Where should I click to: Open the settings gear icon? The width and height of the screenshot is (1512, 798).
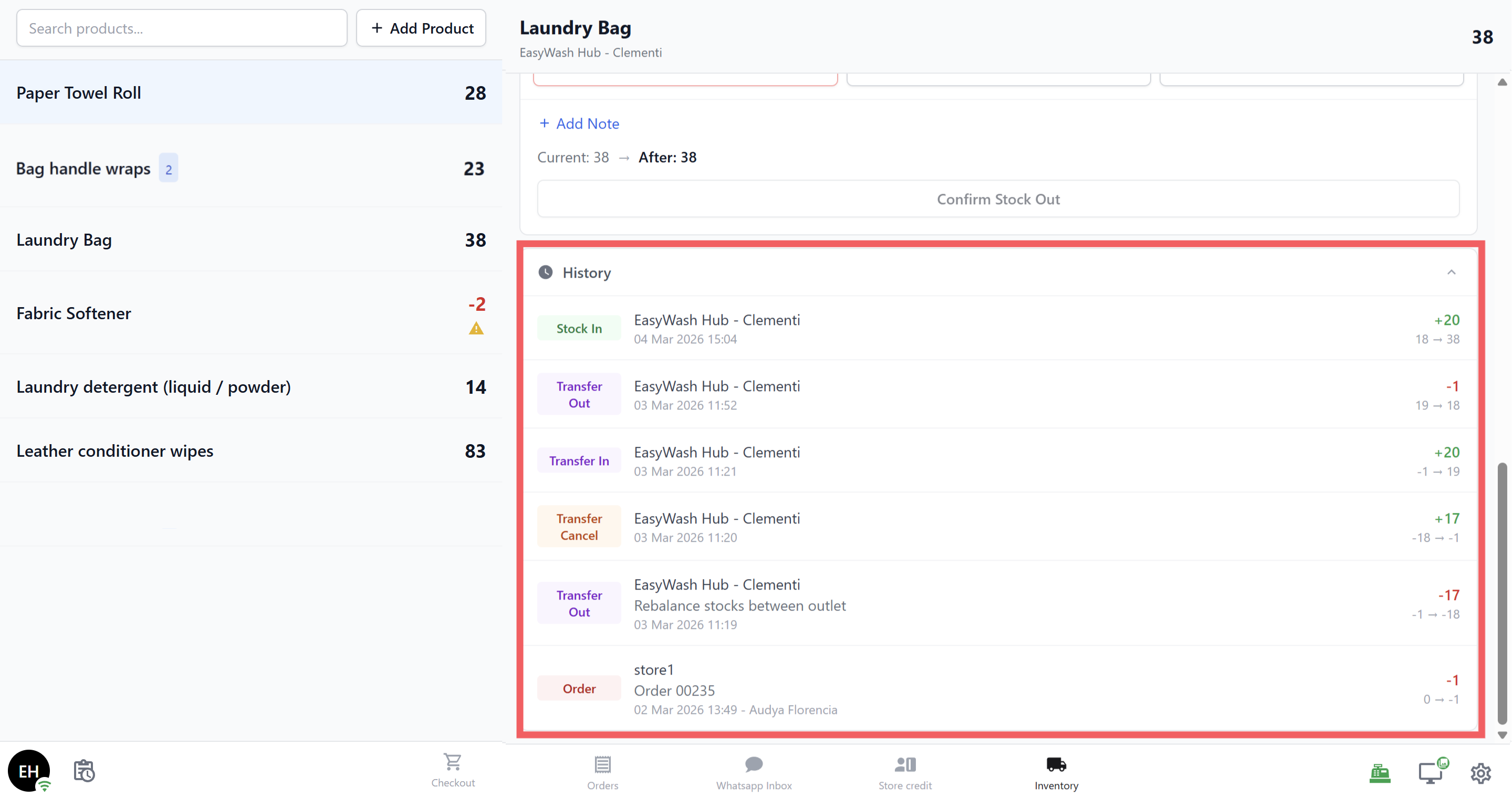coord(1480,773)
